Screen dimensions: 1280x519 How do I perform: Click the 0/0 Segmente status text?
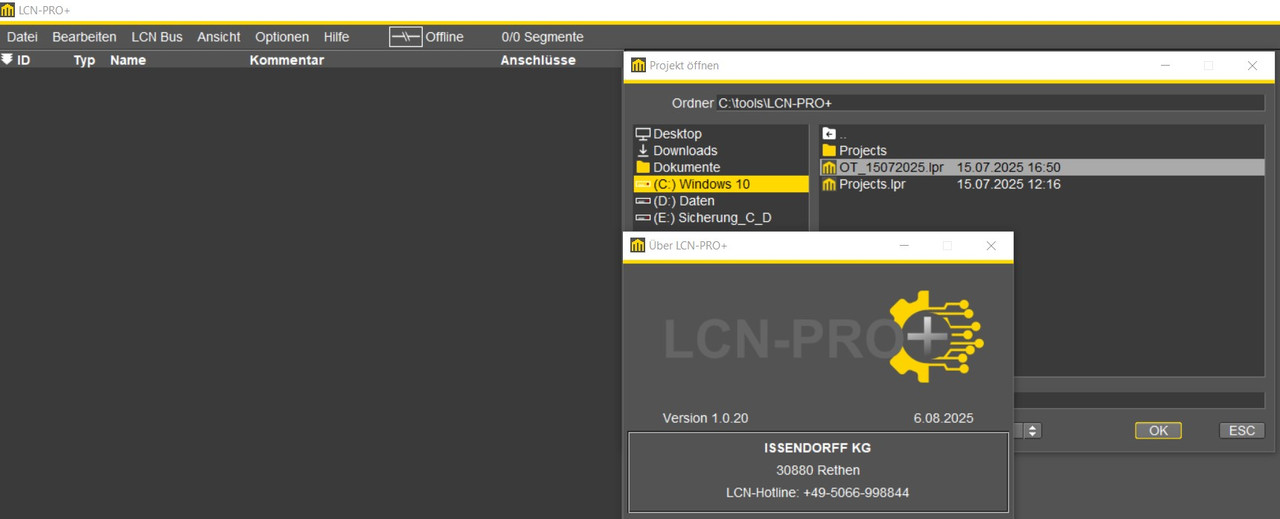tap(542, 37)
